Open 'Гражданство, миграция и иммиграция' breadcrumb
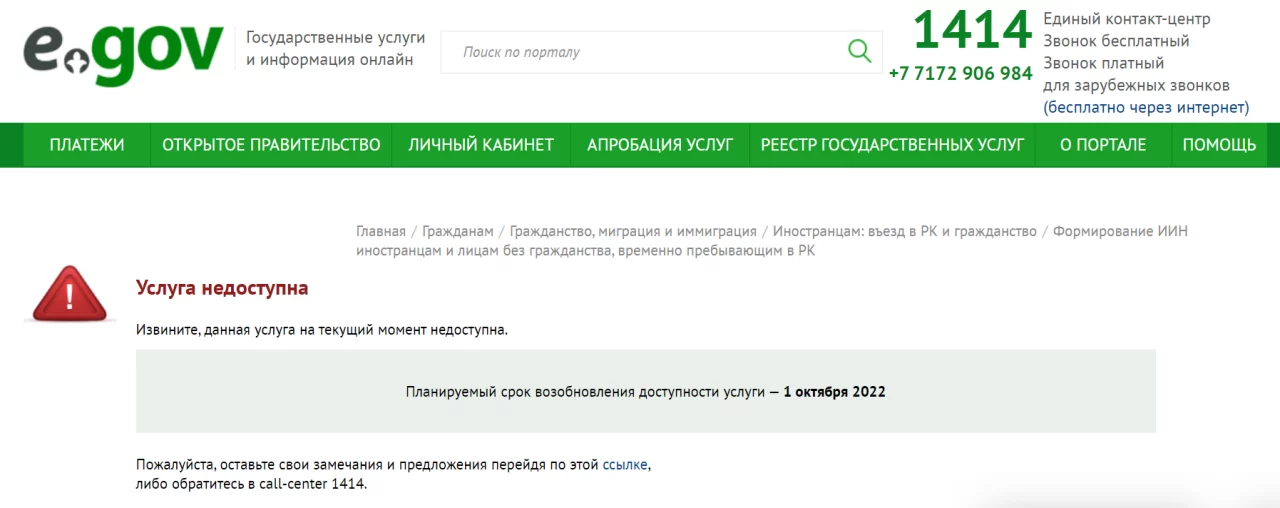The width and height of the screenshot is (1280, 508). [633, 231]
